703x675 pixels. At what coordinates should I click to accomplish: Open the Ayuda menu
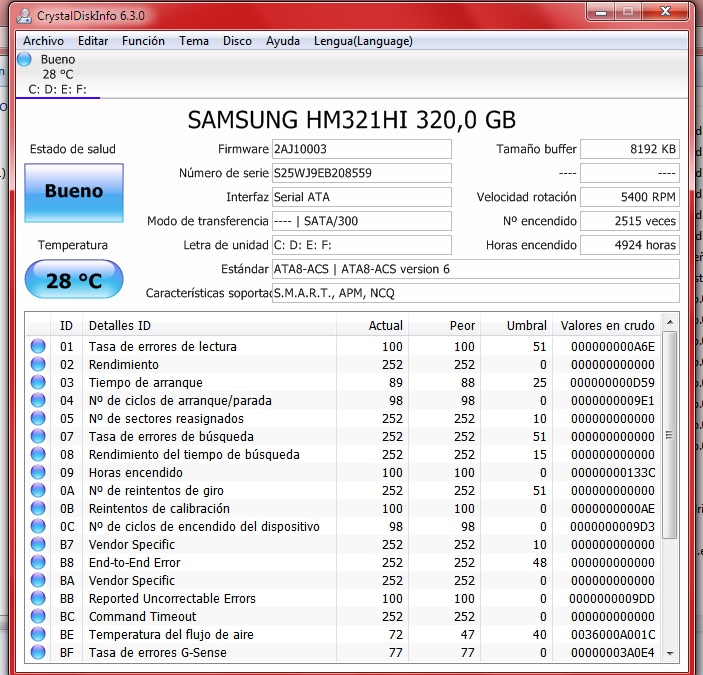click(x=282, y=41)
